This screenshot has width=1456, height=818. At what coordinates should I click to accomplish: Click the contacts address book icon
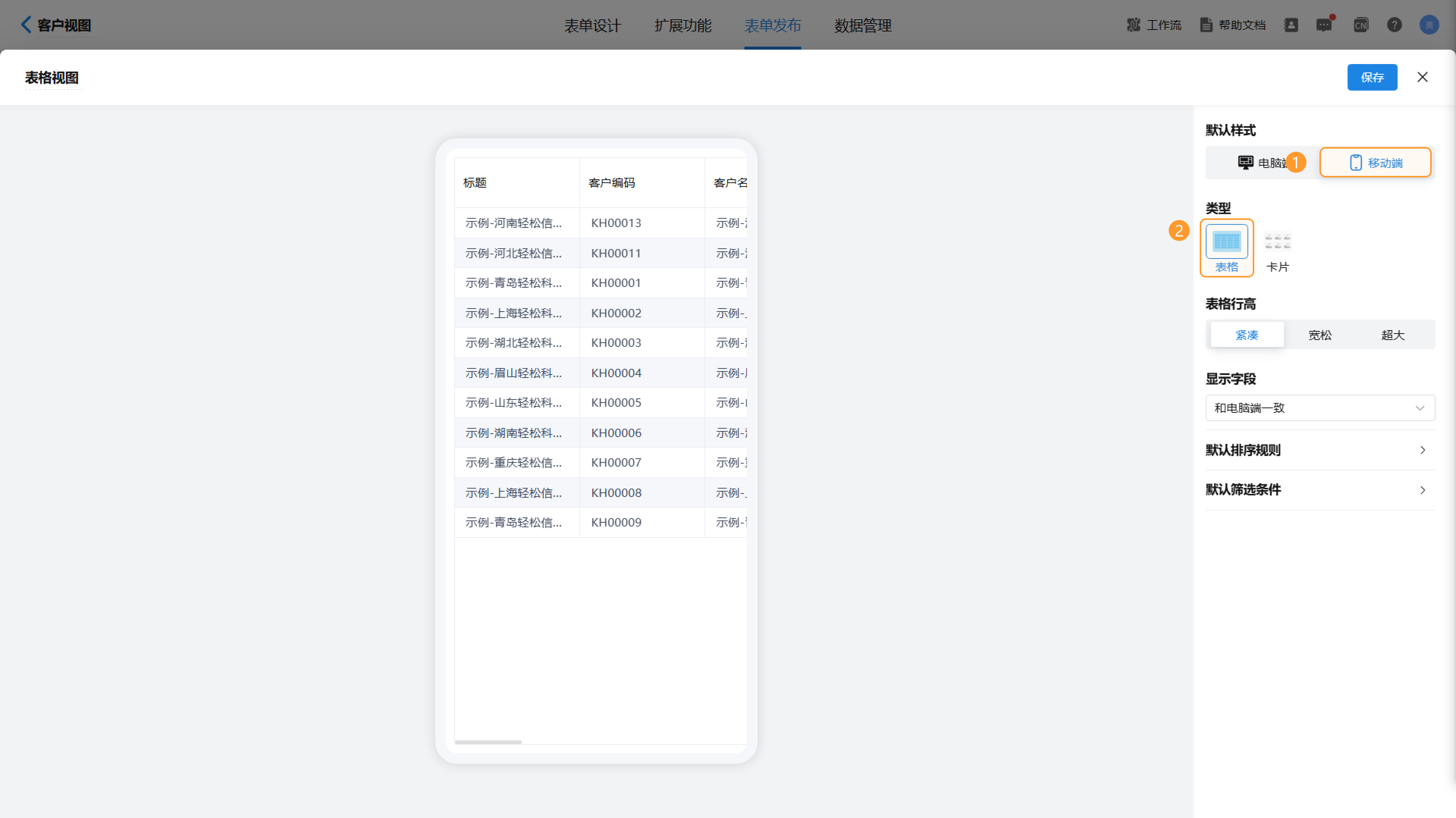1291,25
